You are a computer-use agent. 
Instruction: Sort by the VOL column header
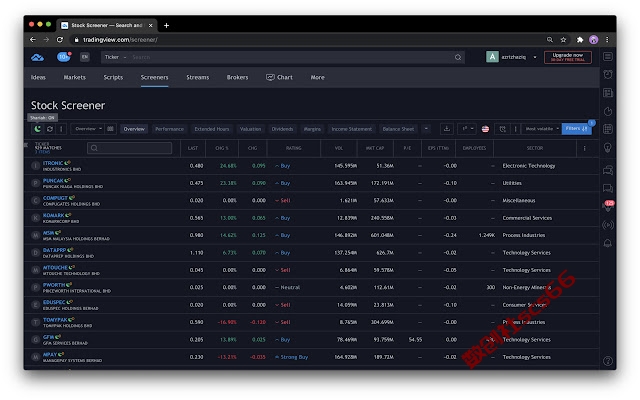tap(339, 148)
